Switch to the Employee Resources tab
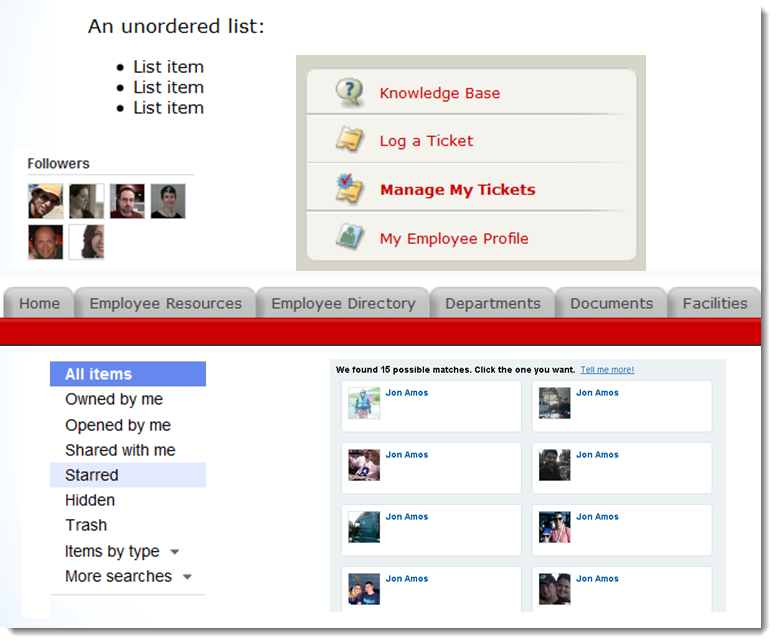Screen dimensions: 776x643 tap(165, 303)
